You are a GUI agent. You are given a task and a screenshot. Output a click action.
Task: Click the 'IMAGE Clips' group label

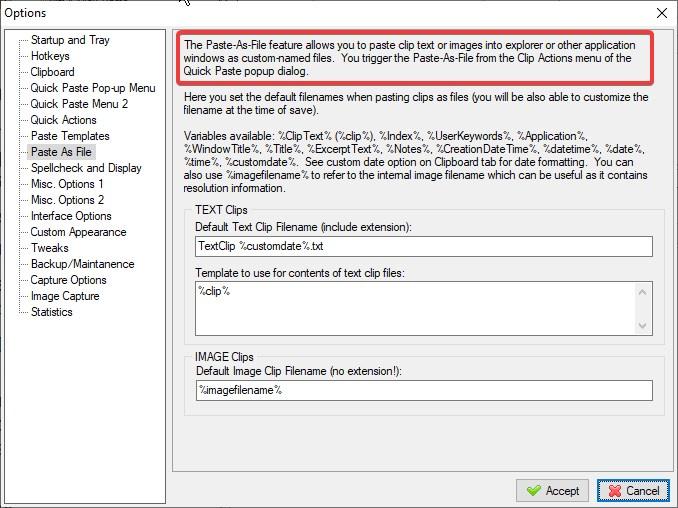coord(224,357)
